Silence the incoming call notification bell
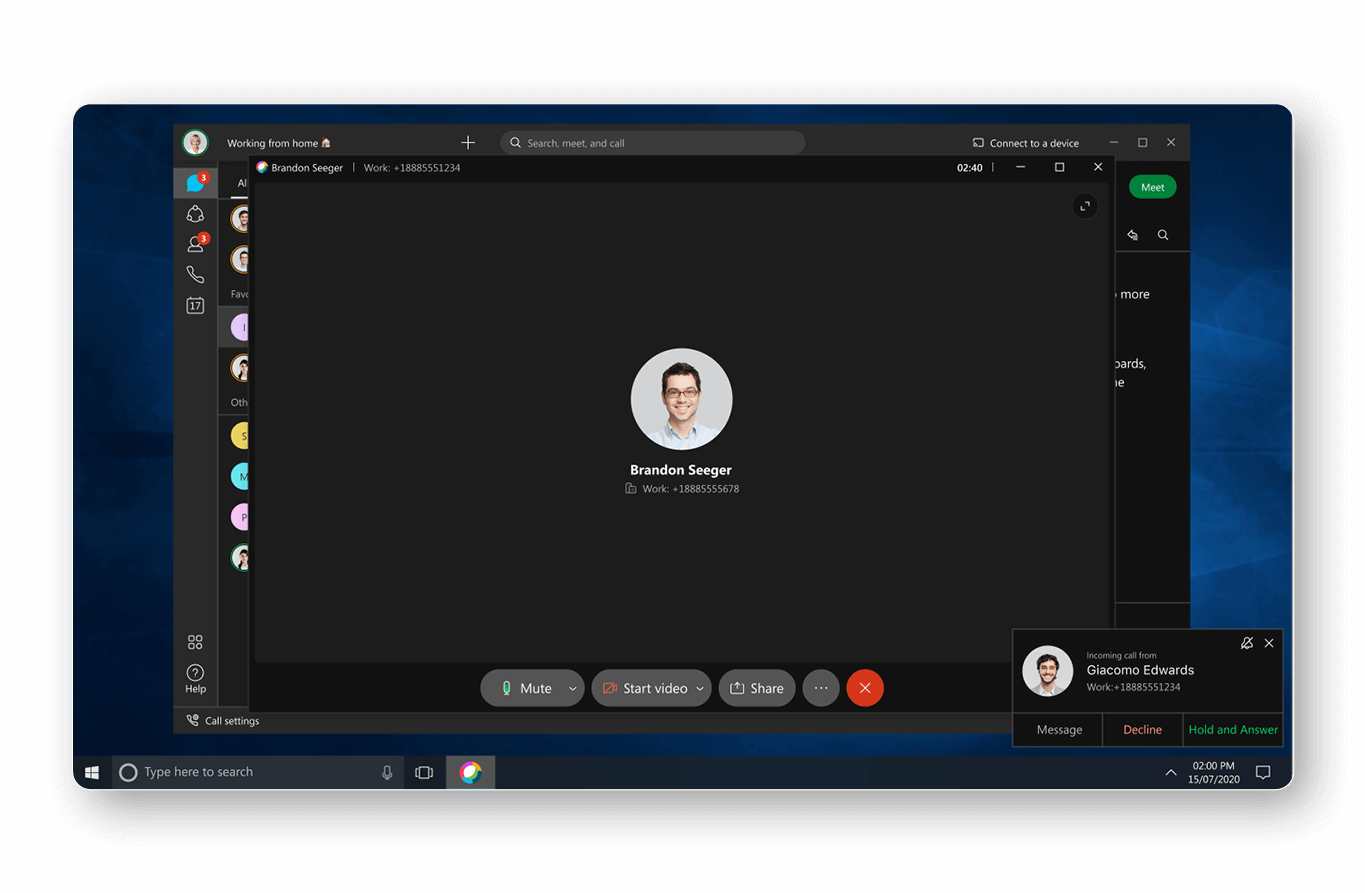 pos(1246,643)
